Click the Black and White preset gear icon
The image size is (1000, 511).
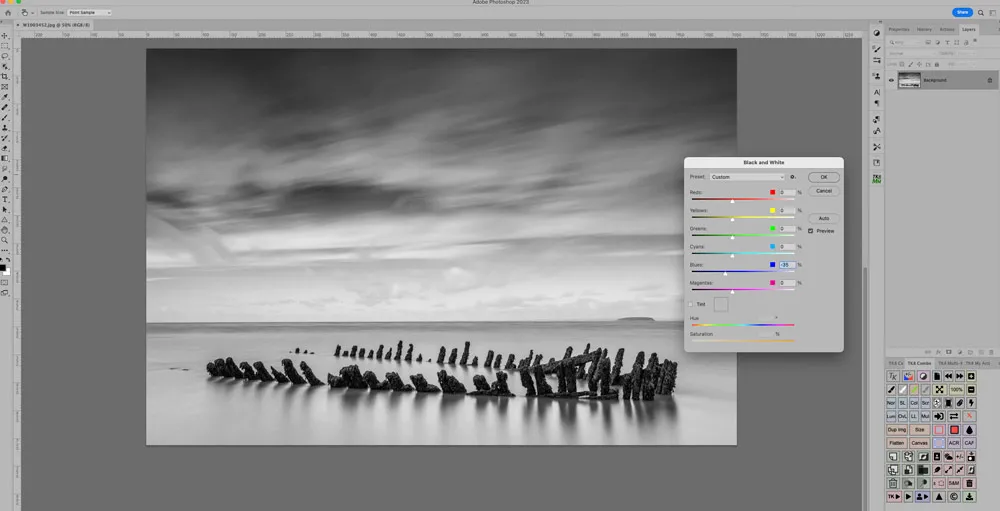click(x=793, y=177)
